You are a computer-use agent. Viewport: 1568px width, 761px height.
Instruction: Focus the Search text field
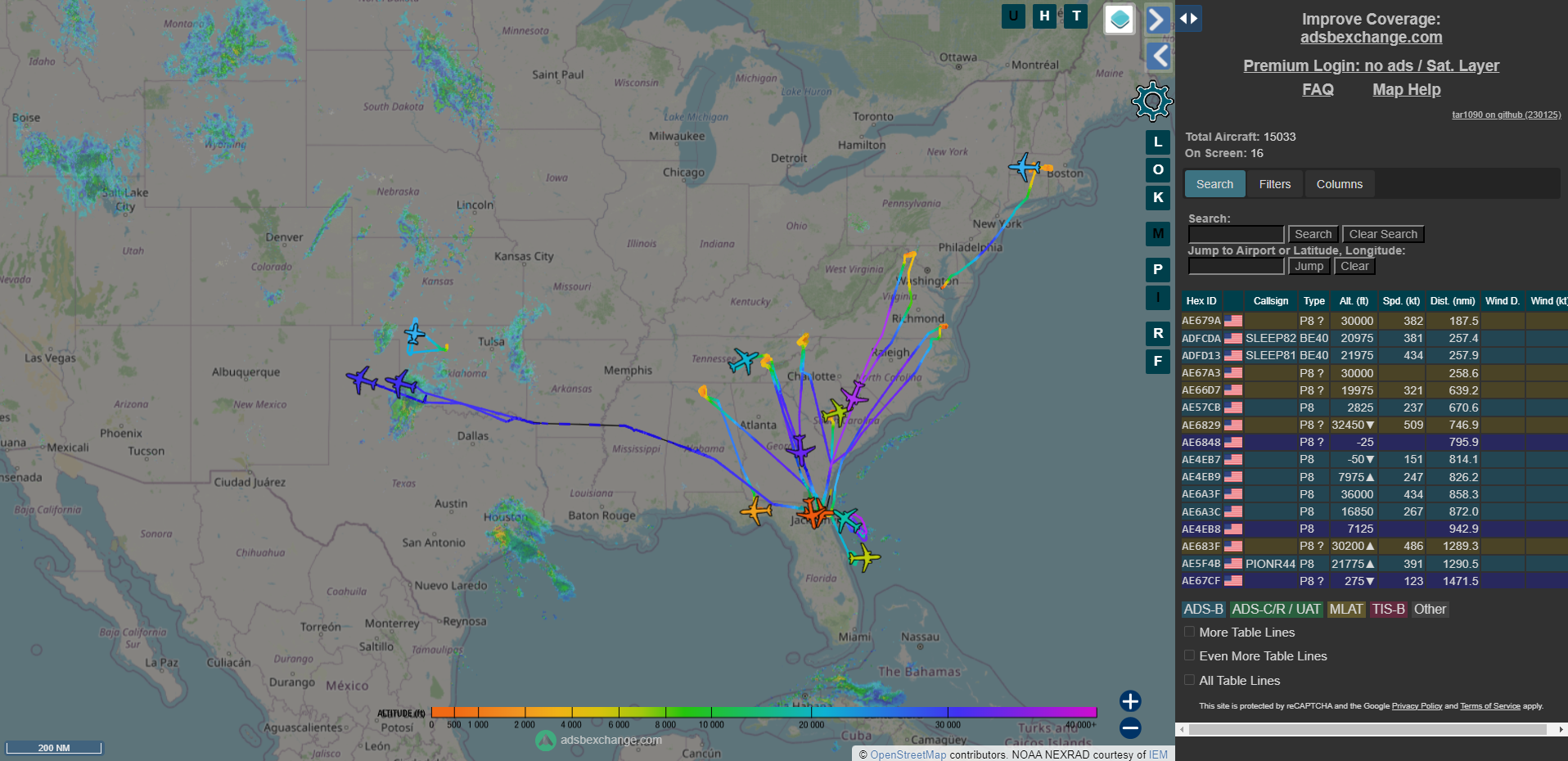pyautogui.click(x=1236, y=234)
